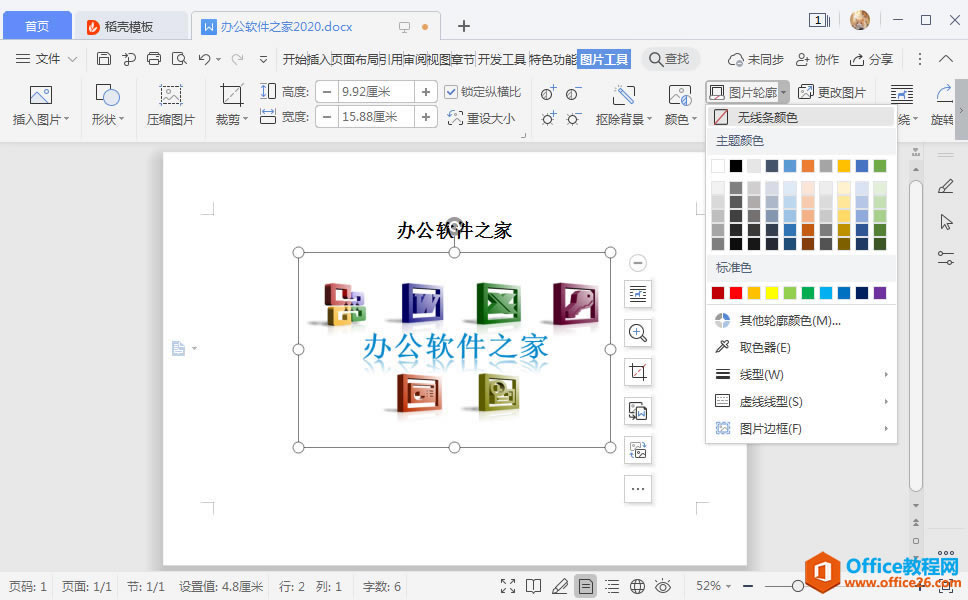
Task: Click the Redo arrow icon
Action: (x=237, y=59)
